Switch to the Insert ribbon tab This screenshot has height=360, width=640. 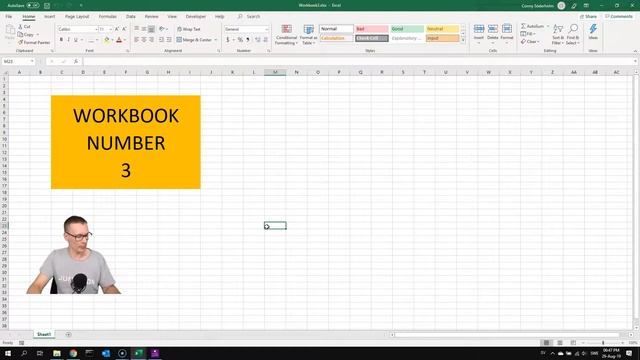pyautogui.click(x=49, y=17)
